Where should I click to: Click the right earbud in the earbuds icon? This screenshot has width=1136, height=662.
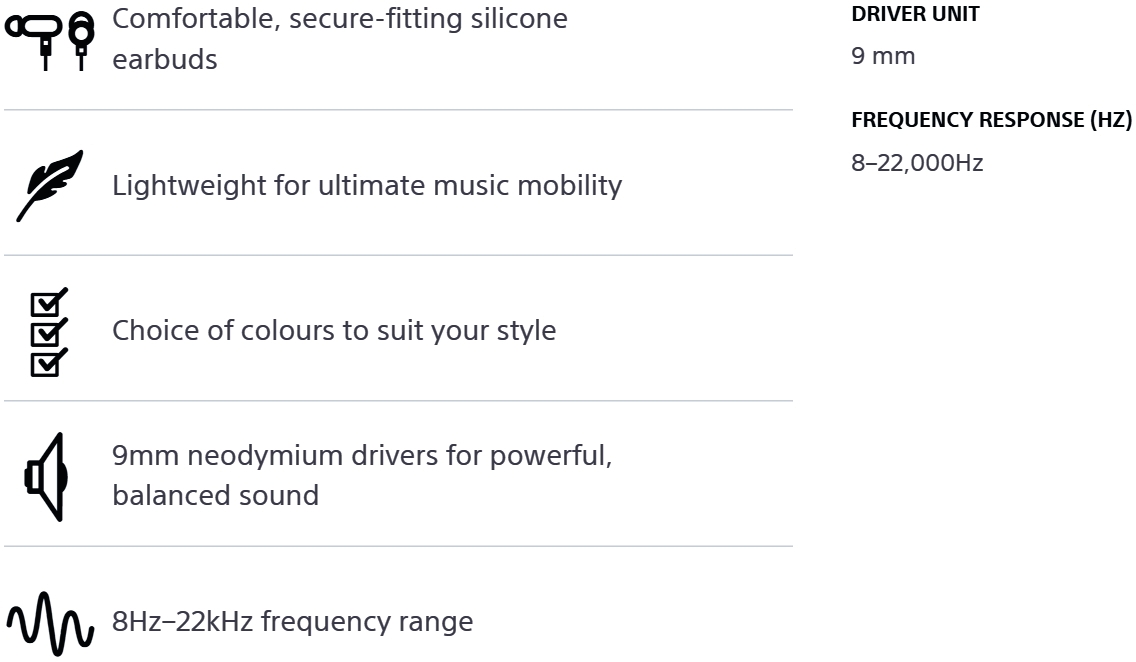pos(81,36)
